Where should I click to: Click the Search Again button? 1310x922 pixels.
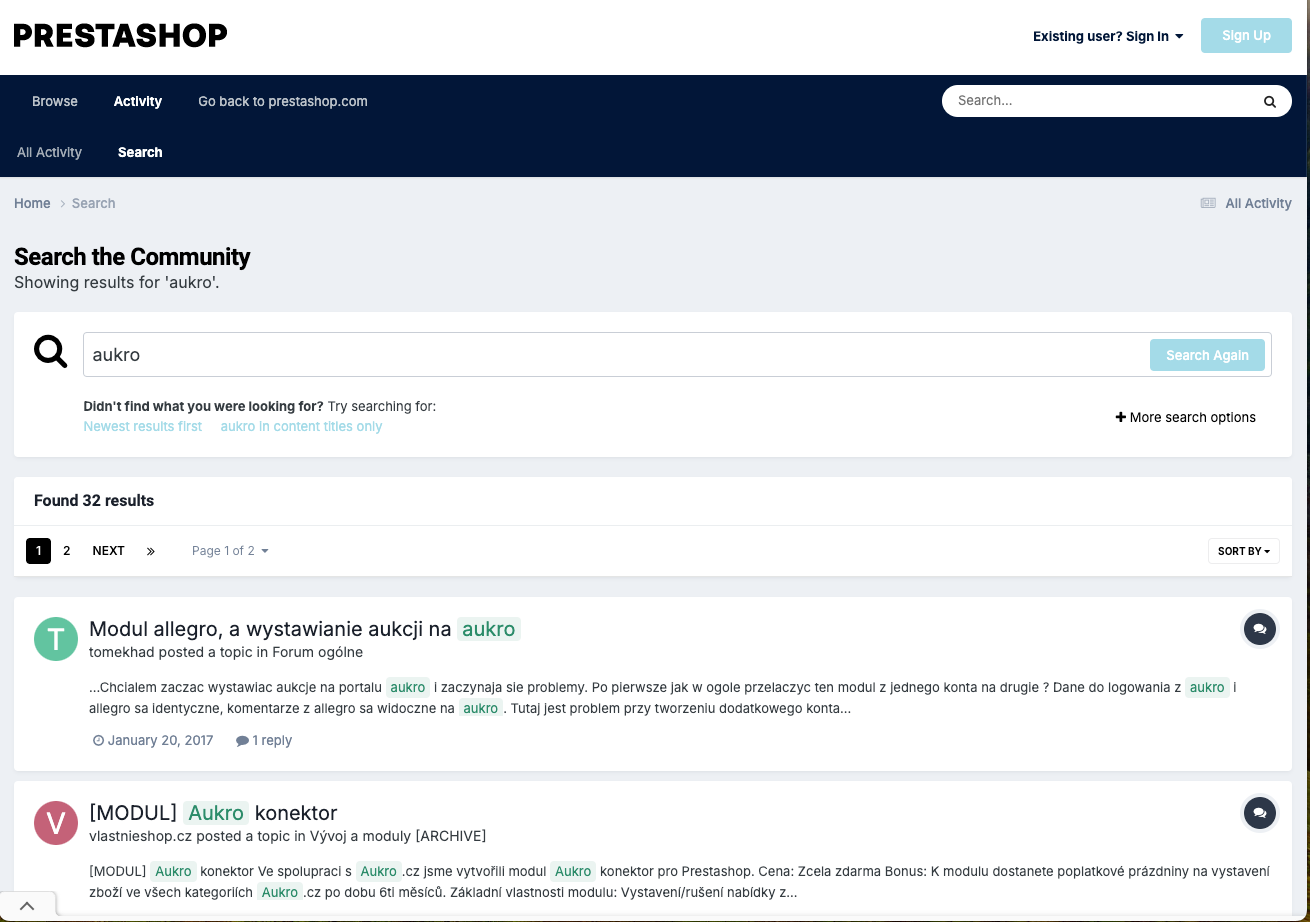click(1207, 355)
